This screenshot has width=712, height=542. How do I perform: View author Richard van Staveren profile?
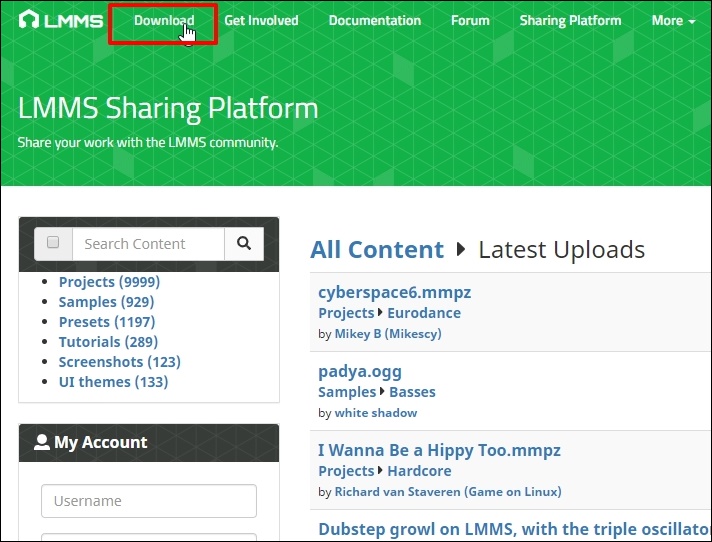point(448,492)
